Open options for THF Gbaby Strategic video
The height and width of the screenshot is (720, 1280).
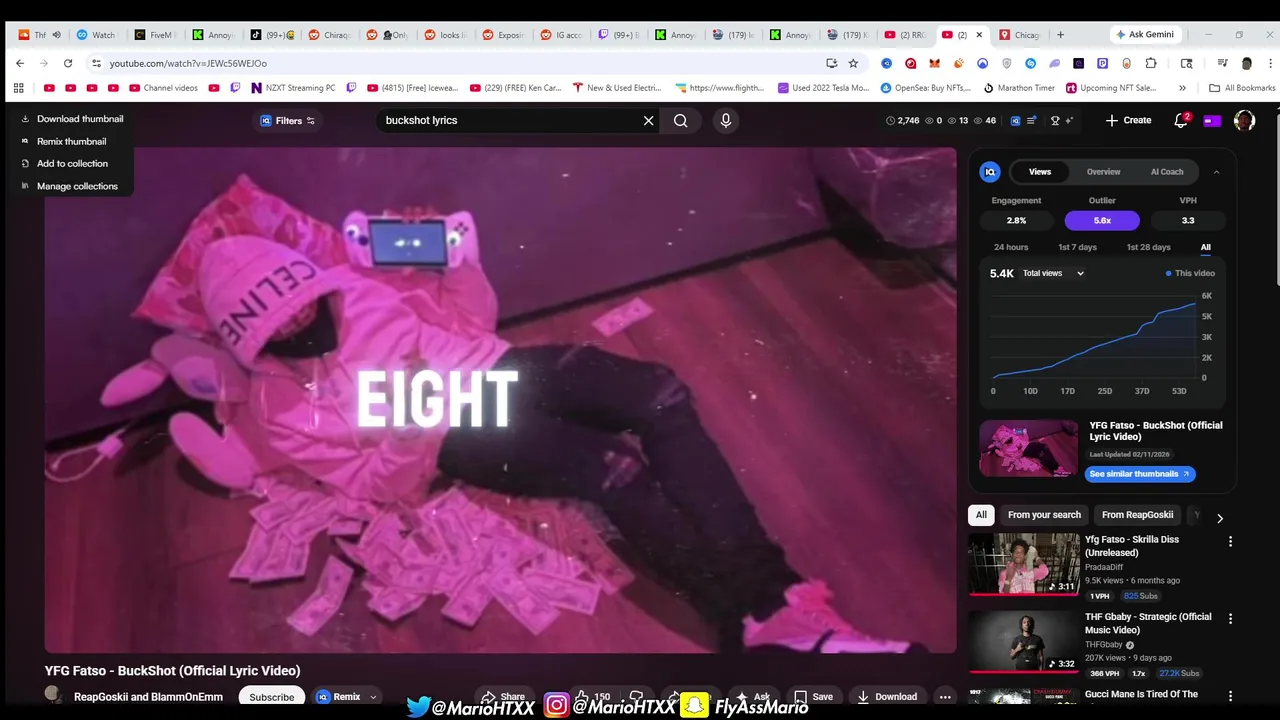click(x=1230, y=619)
